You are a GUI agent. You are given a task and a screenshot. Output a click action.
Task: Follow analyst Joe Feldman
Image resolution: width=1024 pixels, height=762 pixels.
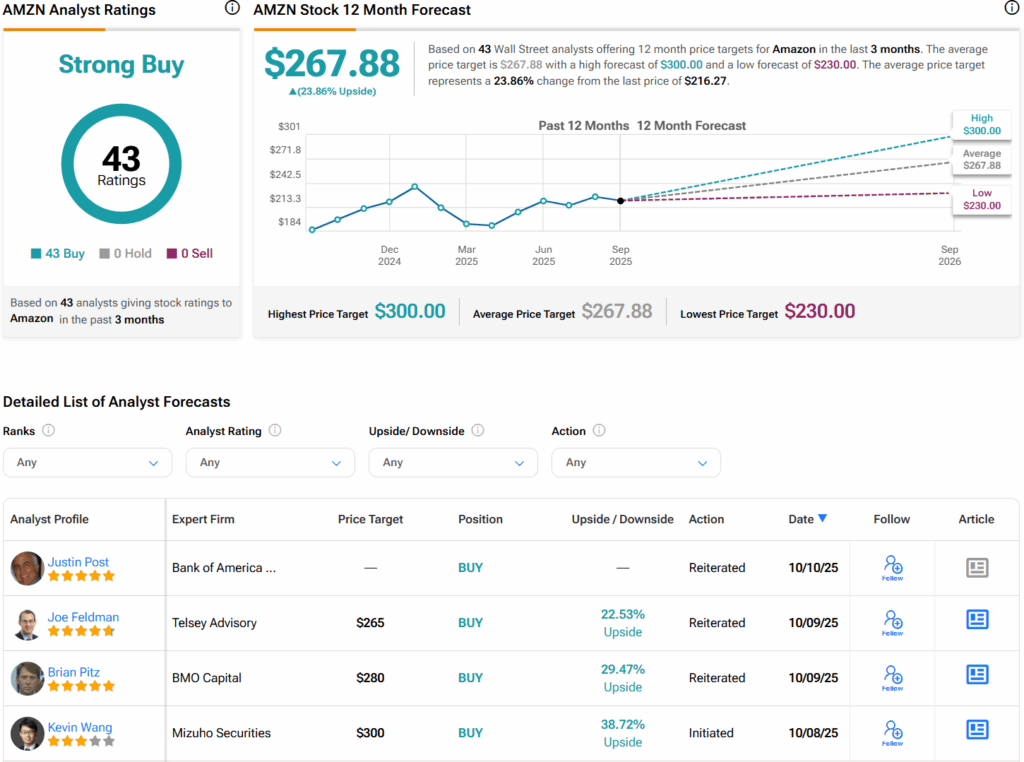click(x=892, y=622)
